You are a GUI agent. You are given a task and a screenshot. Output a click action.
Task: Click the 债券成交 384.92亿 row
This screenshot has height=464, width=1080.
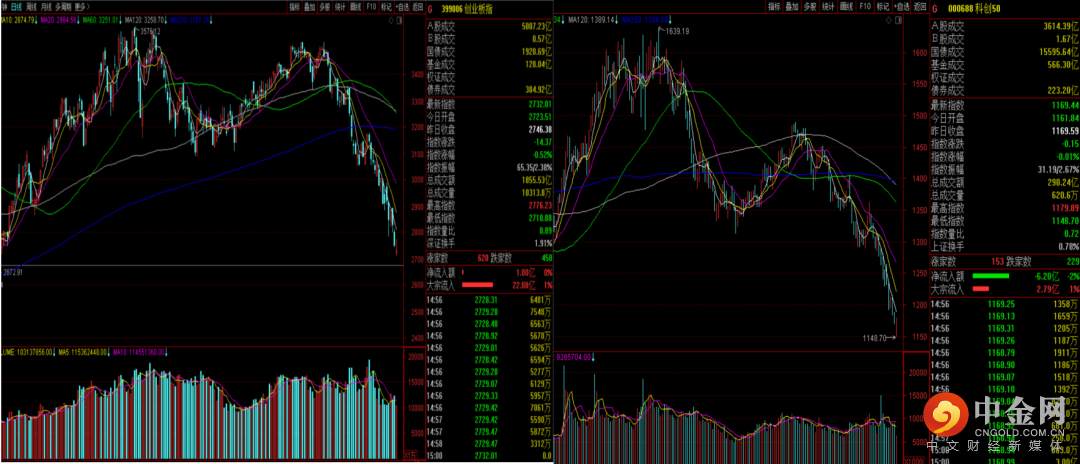[490, 89]
